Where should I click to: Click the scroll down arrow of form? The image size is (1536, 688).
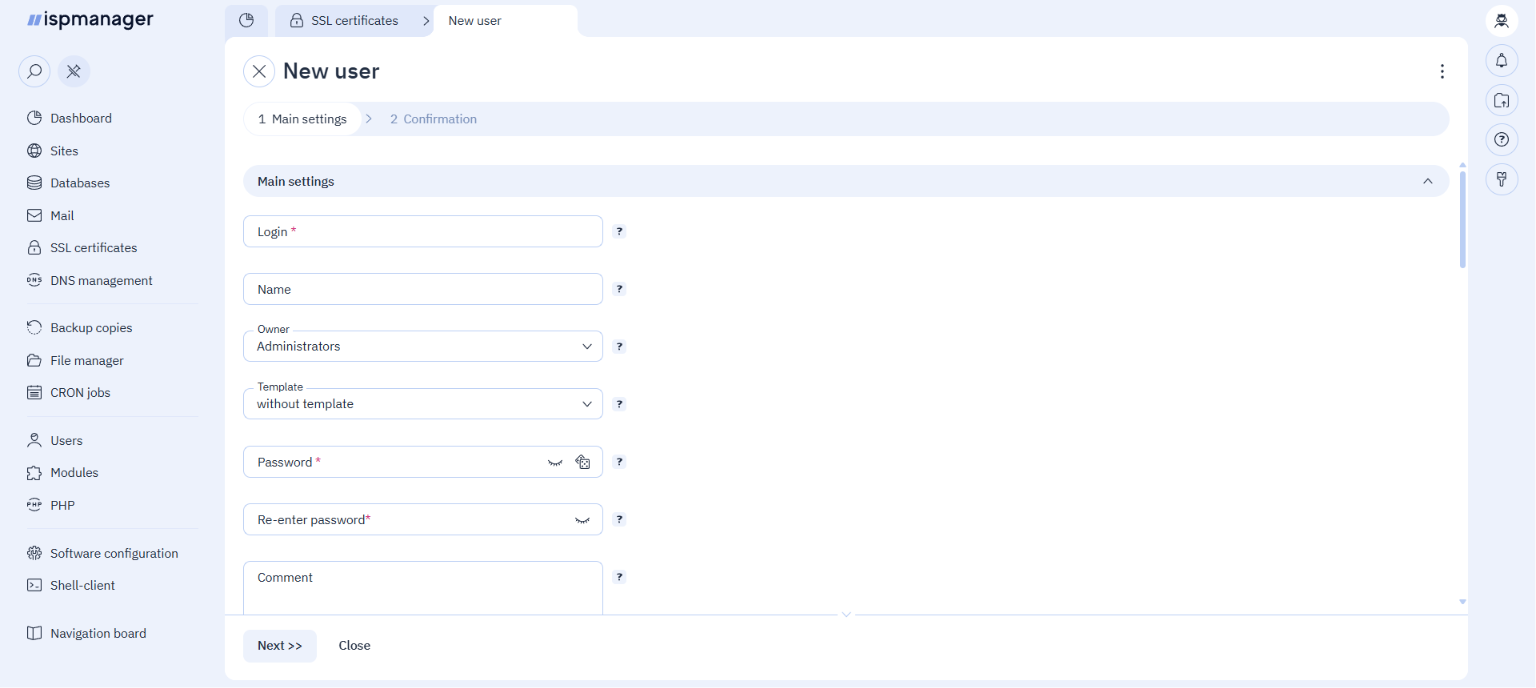(x=1463, y=602)
